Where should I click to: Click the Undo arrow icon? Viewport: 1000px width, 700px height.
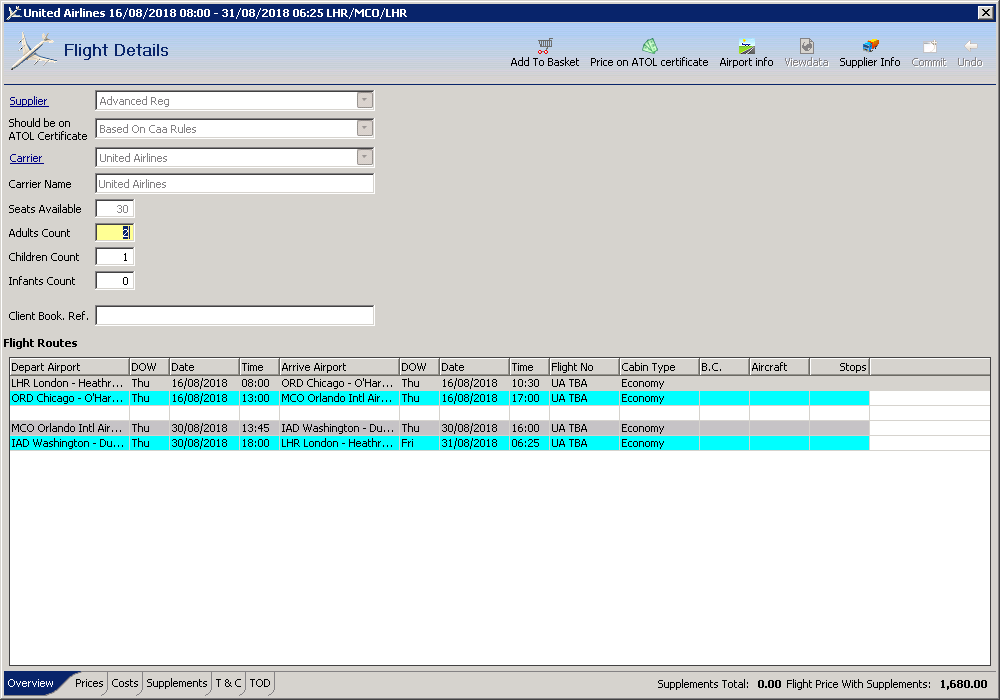970,46
